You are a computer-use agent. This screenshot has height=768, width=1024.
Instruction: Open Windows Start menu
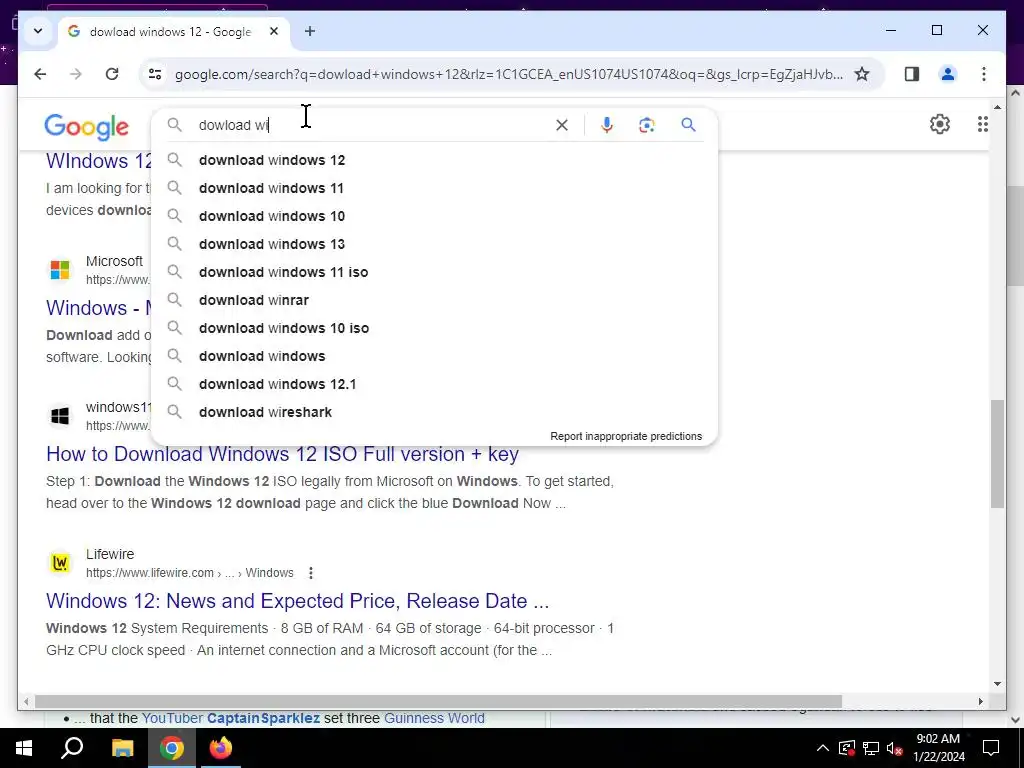24,748
